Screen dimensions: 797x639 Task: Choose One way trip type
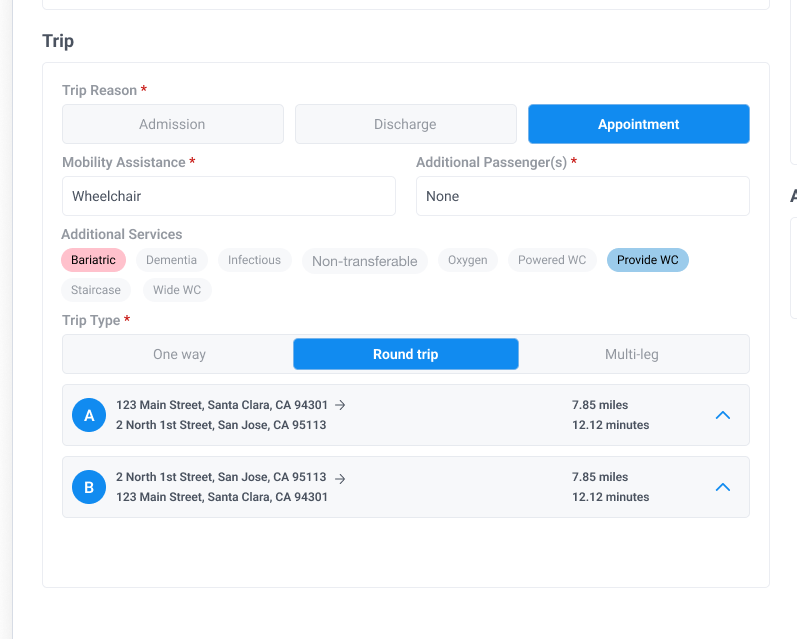click(179, 354)
